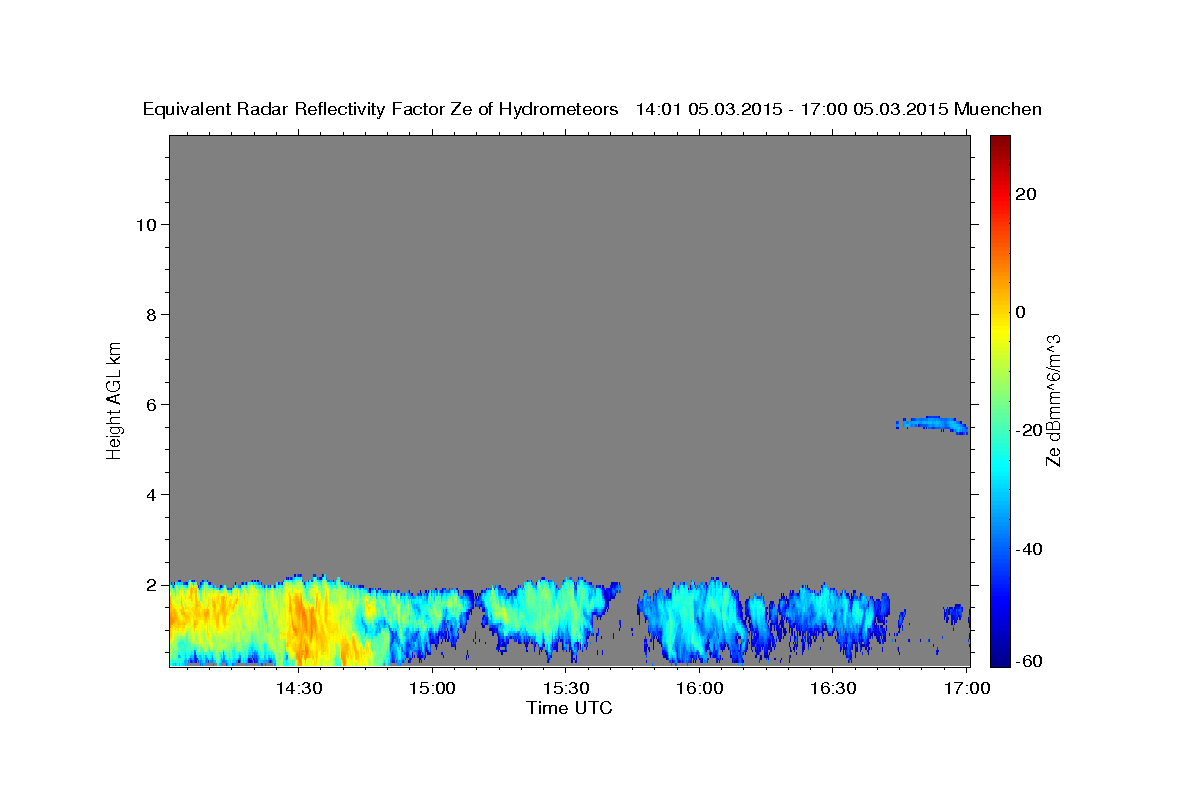Image resolution: width=1200 pixels, height=800 pixels.
Task: Click the colorbar label -40
Action: pos(1029,549)
